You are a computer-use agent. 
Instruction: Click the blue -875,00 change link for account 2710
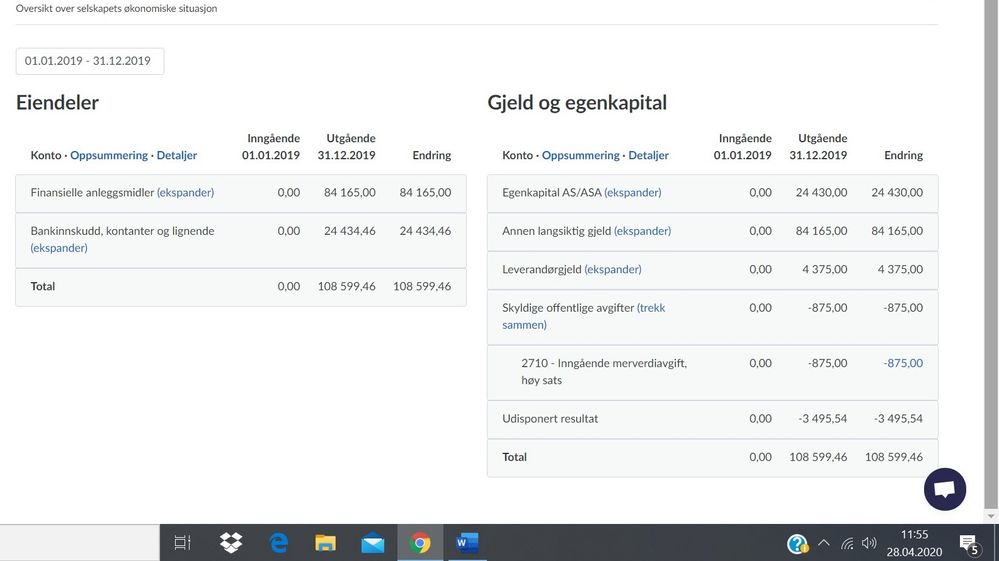click(x=903, y=363)
